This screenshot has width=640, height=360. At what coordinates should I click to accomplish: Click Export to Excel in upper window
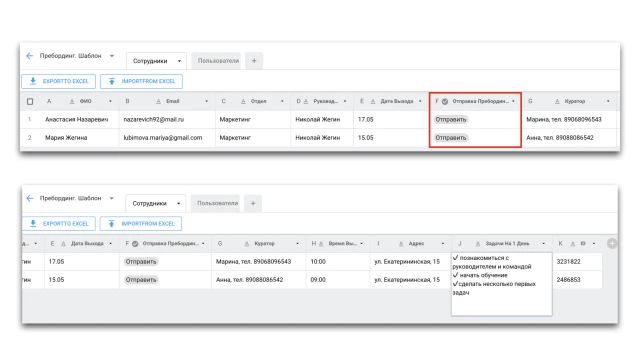(x=58, y=81)
